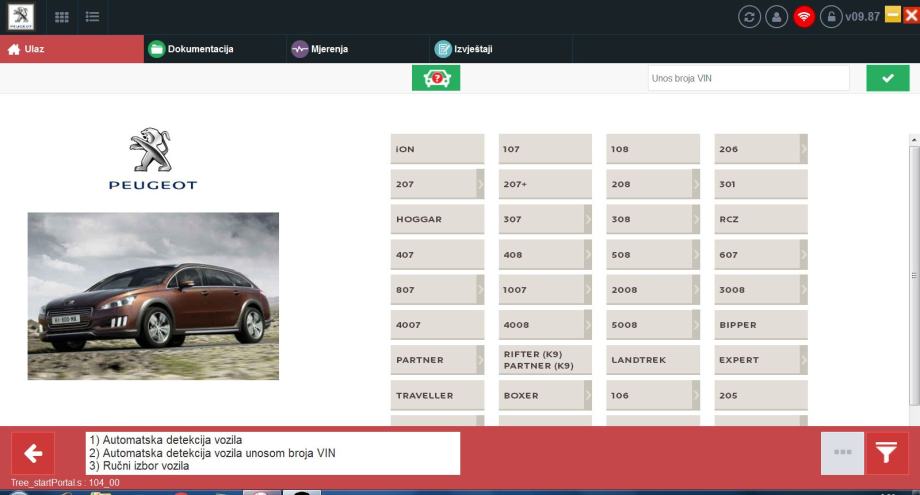Image resolution: width=920 pixels, height=495 pixels.
Task: Select the 108 model
Action: pos(653,149)
